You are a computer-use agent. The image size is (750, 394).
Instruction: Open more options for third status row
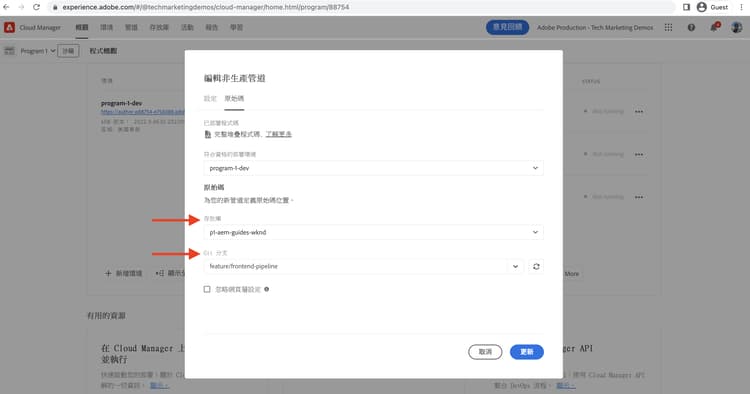click(639, 197)
